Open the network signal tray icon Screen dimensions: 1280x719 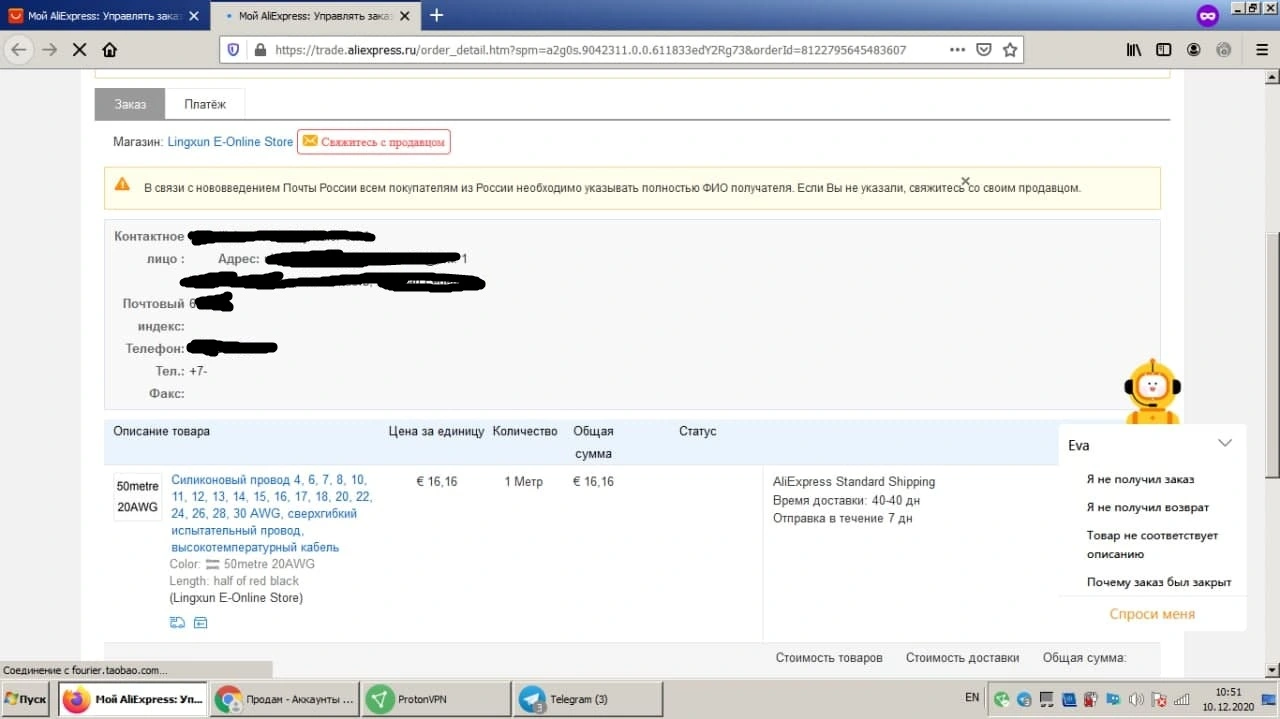click(x=1181, y=699)
